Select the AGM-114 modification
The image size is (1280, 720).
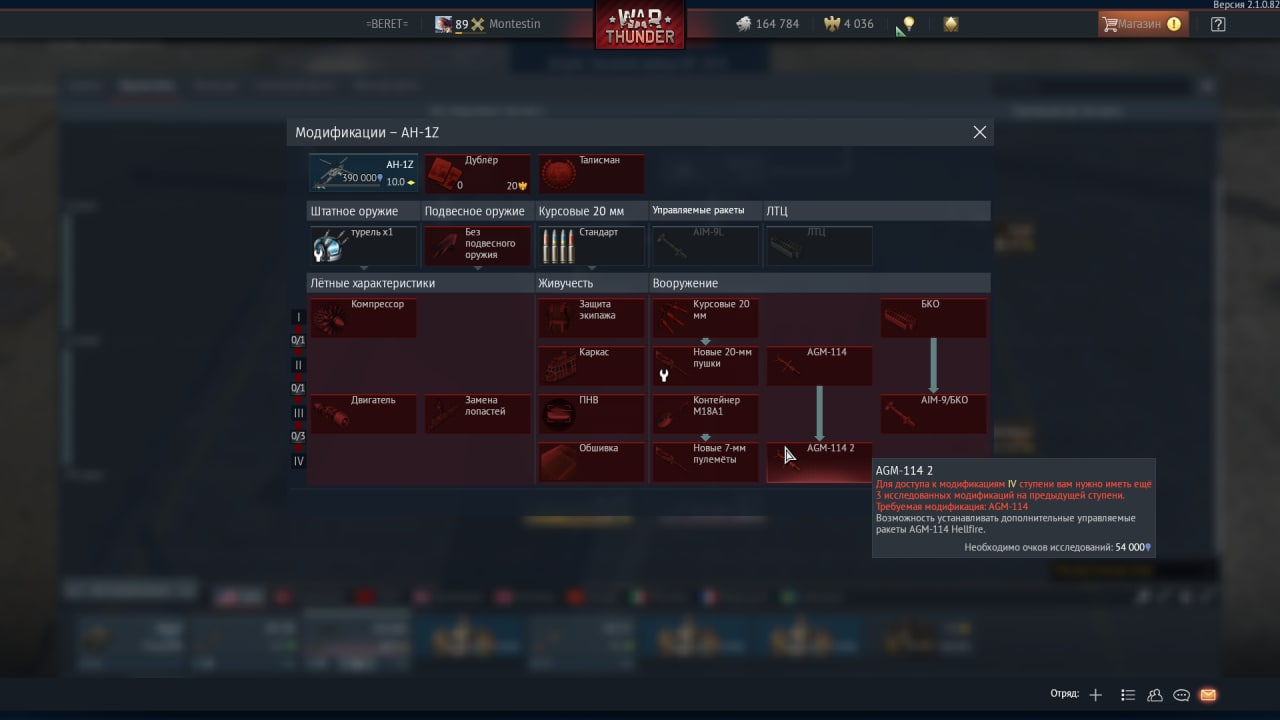[x=819, y=366]
